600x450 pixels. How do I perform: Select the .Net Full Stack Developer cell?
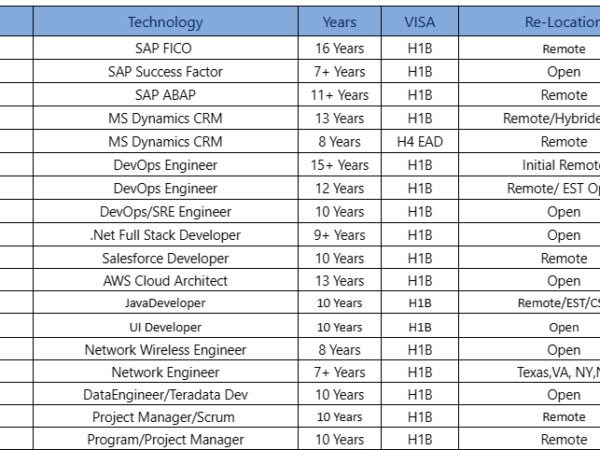coord(165,235)
